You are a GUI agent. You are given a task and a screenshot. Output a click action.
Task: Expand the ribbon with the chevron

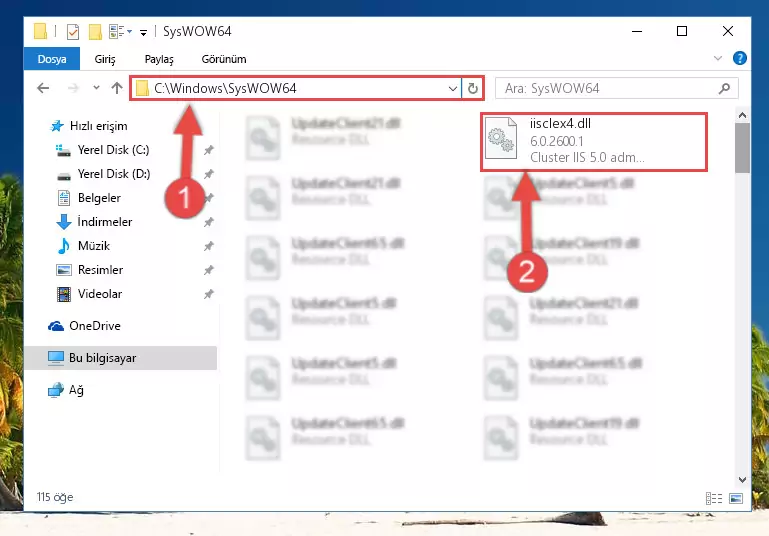coord(718,58)
